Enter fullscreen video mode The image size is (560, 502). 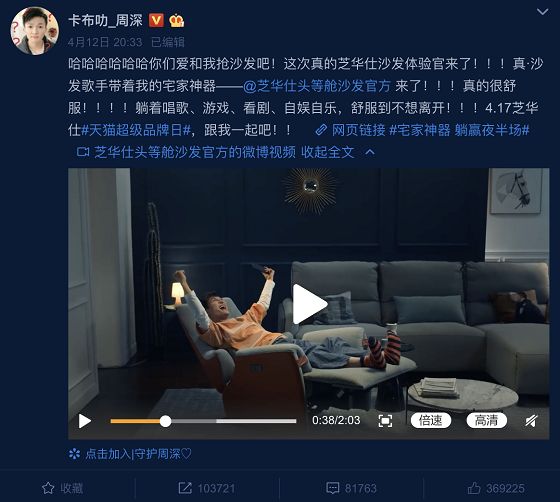coord(385,421)
